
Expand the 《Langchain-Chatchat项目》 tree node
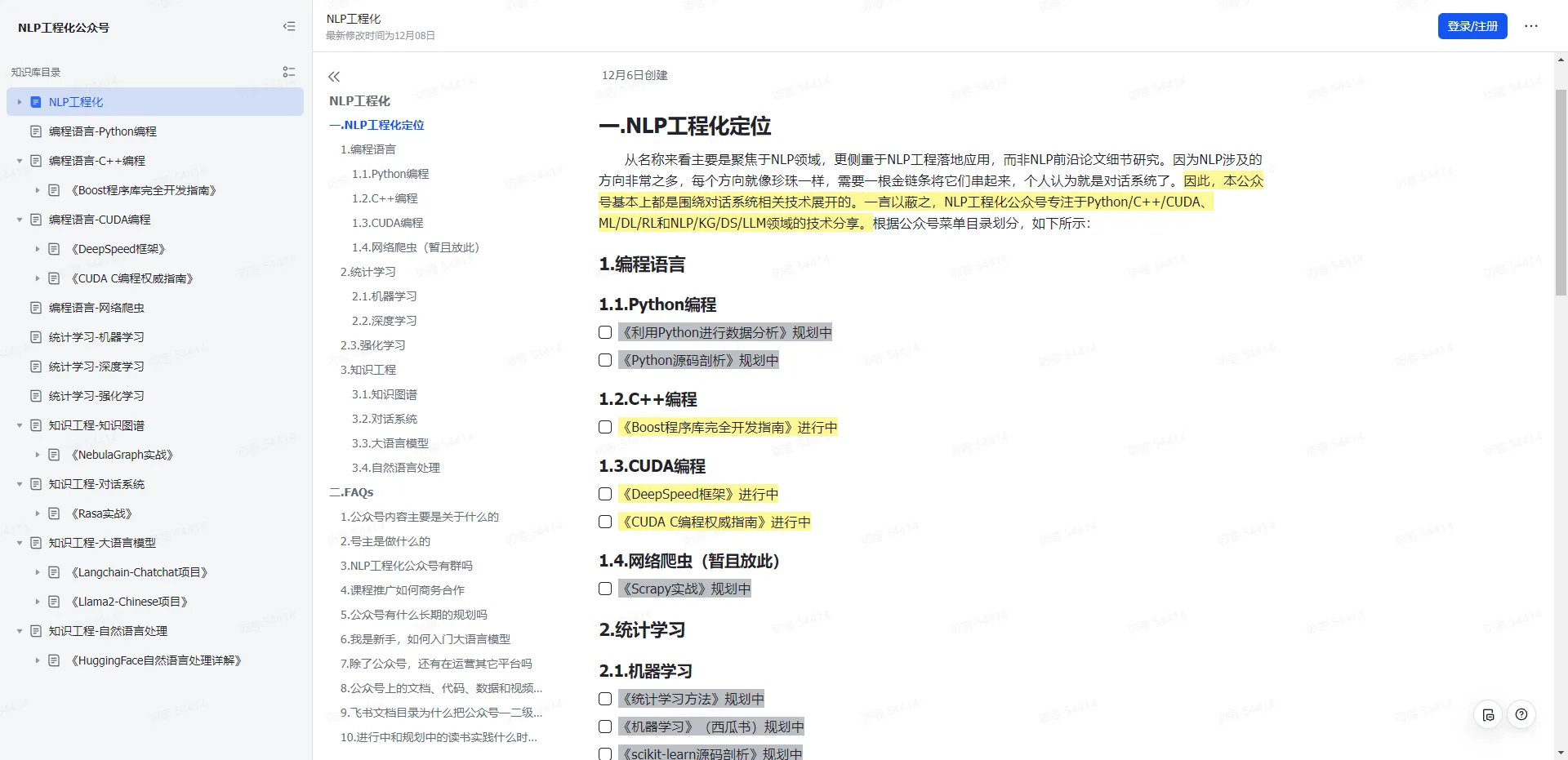point(38,572)
